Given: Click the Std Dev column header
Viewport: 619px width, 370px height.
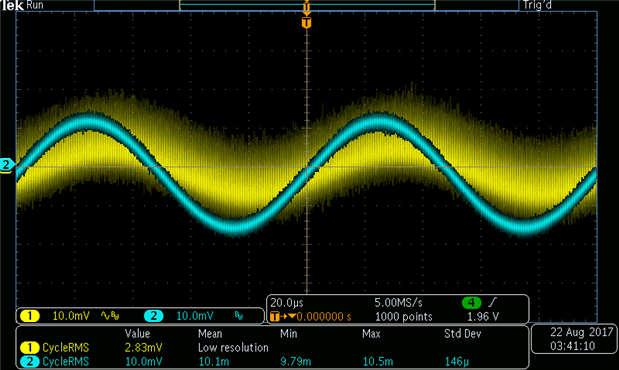Looking at the screenshot, I should click(x=463, y=334).
